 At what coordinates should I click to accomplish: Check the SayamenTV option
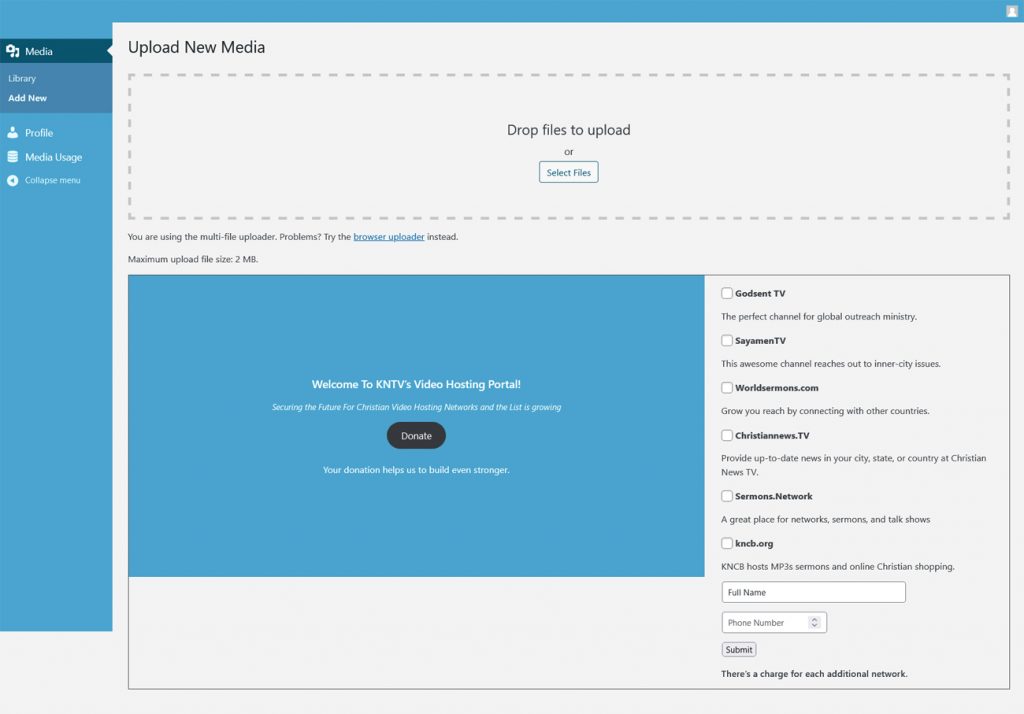click(727, 341)
